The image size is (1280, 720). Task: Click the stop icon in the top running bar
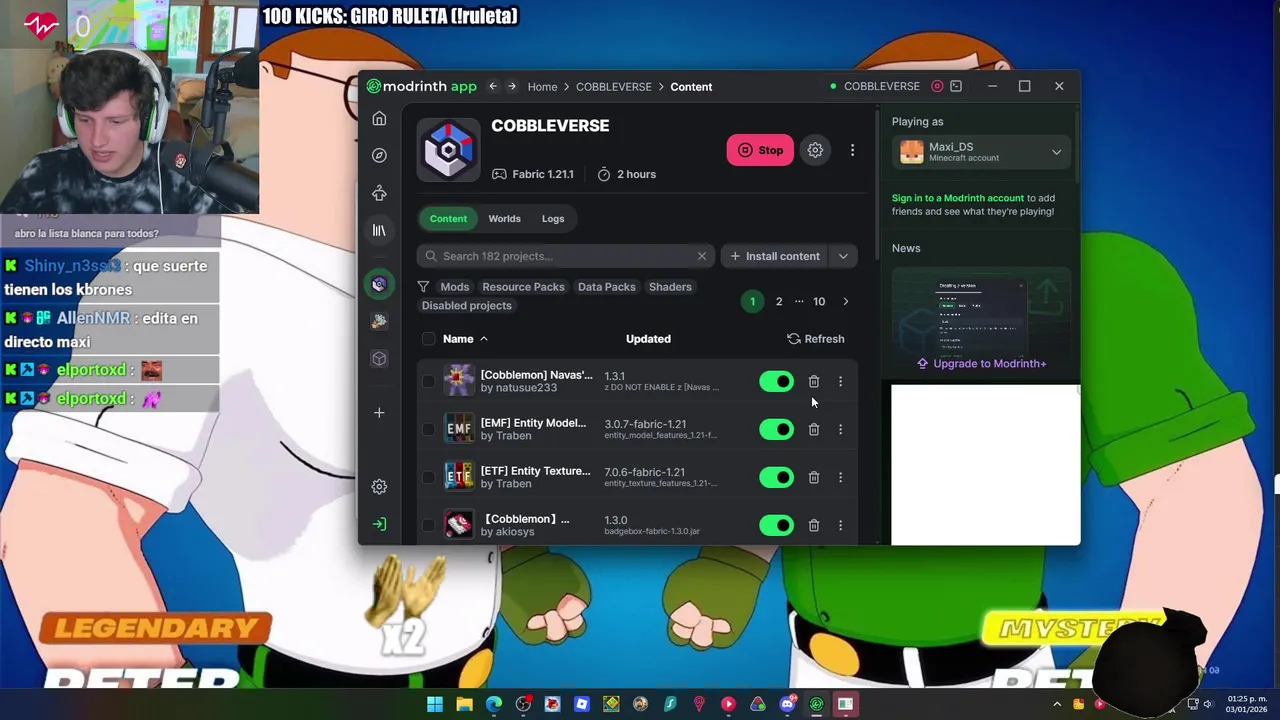(937, 86)
